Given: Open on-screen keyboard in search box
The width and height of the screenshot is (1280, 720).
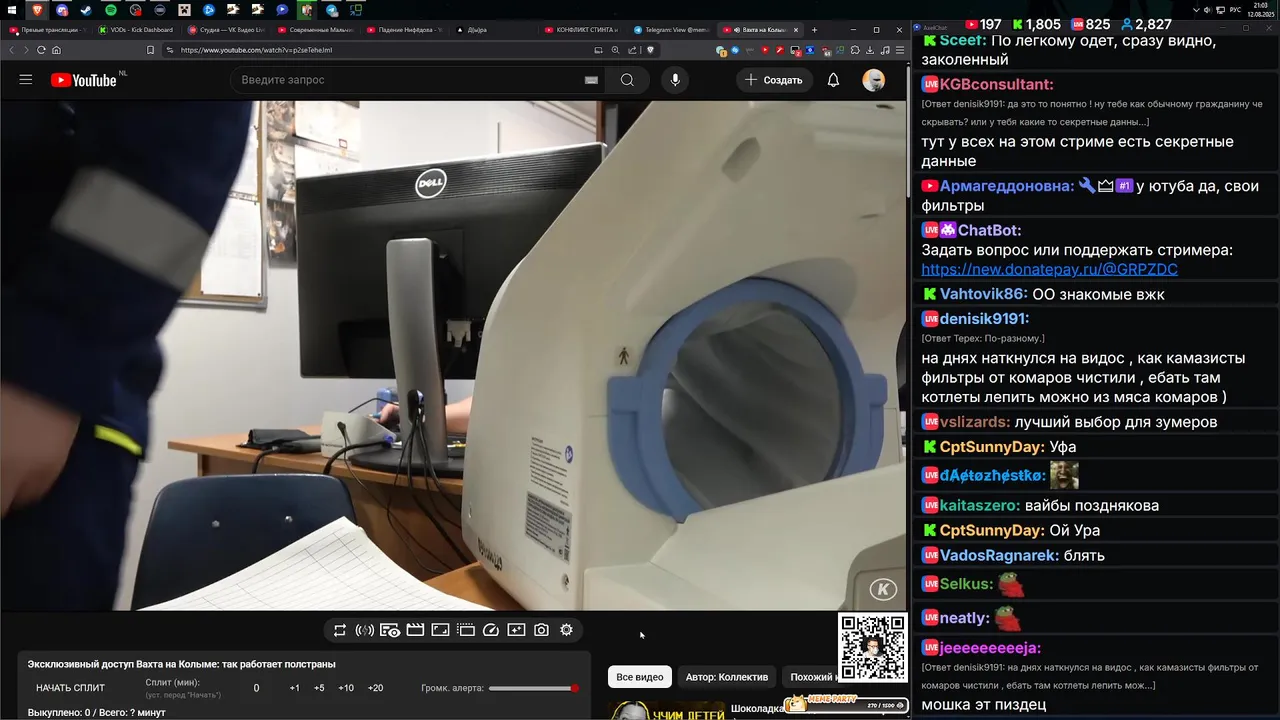Looking at the screenshot, I should pos(591,80).
